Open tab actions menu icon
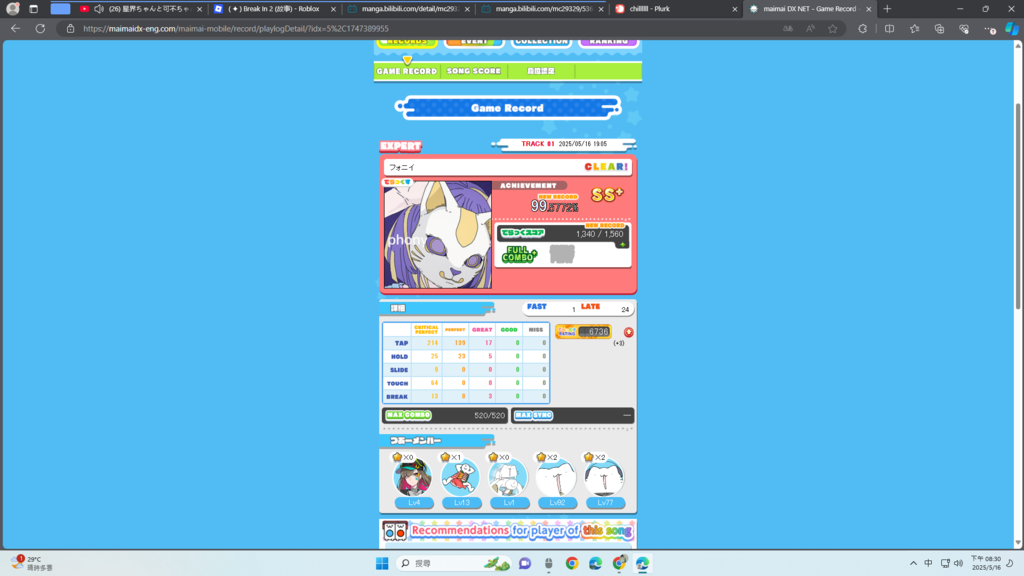Viewport: 1024px width, 576px height. point(33,9)
